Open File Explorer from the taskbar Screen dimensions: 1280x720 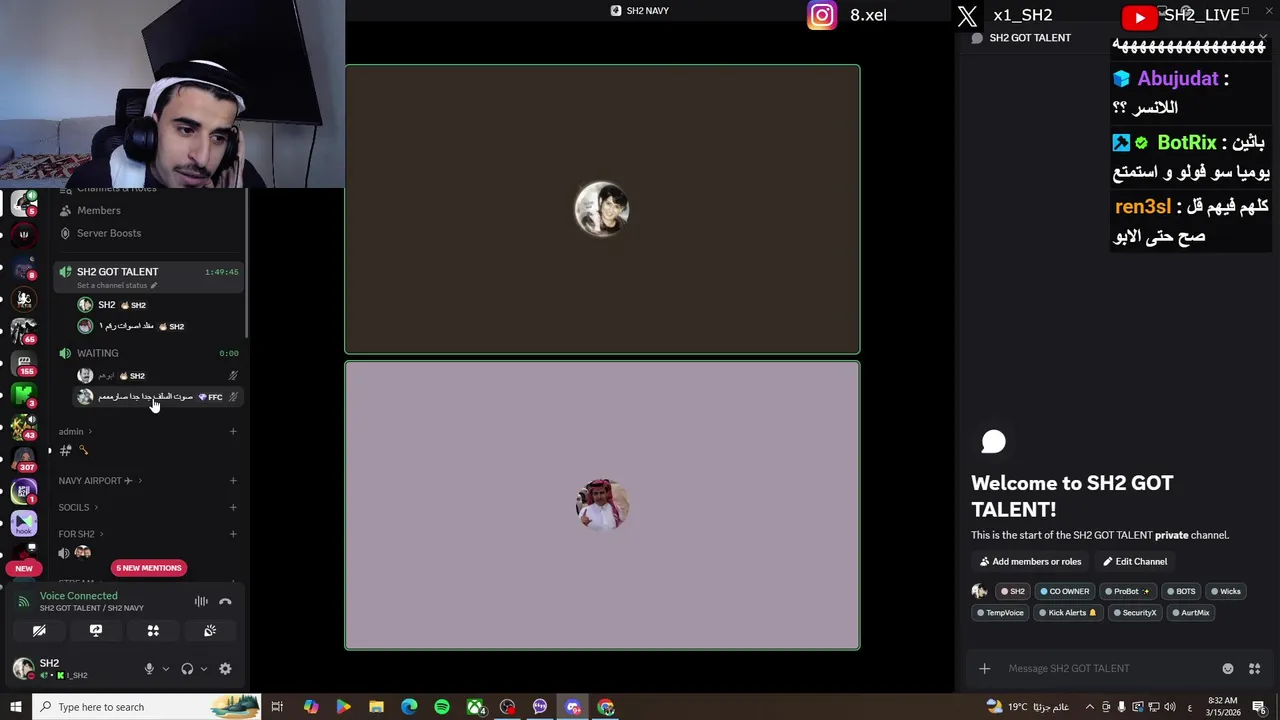click(x=376, y=707)
